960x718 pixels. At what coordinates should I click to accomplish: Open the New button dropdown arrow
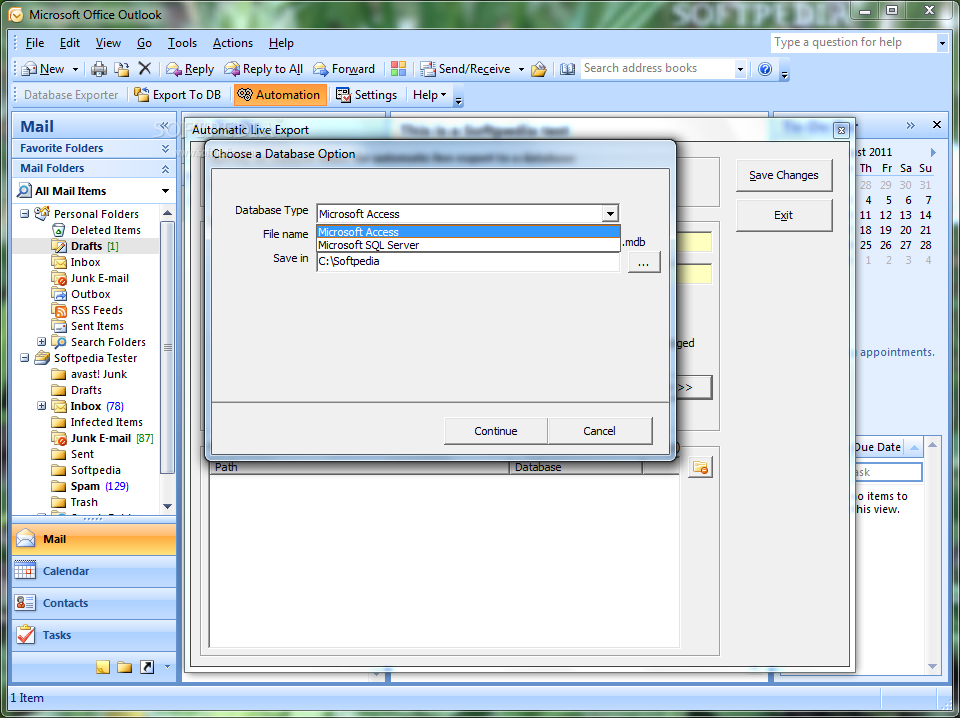(x=75, y=69)
